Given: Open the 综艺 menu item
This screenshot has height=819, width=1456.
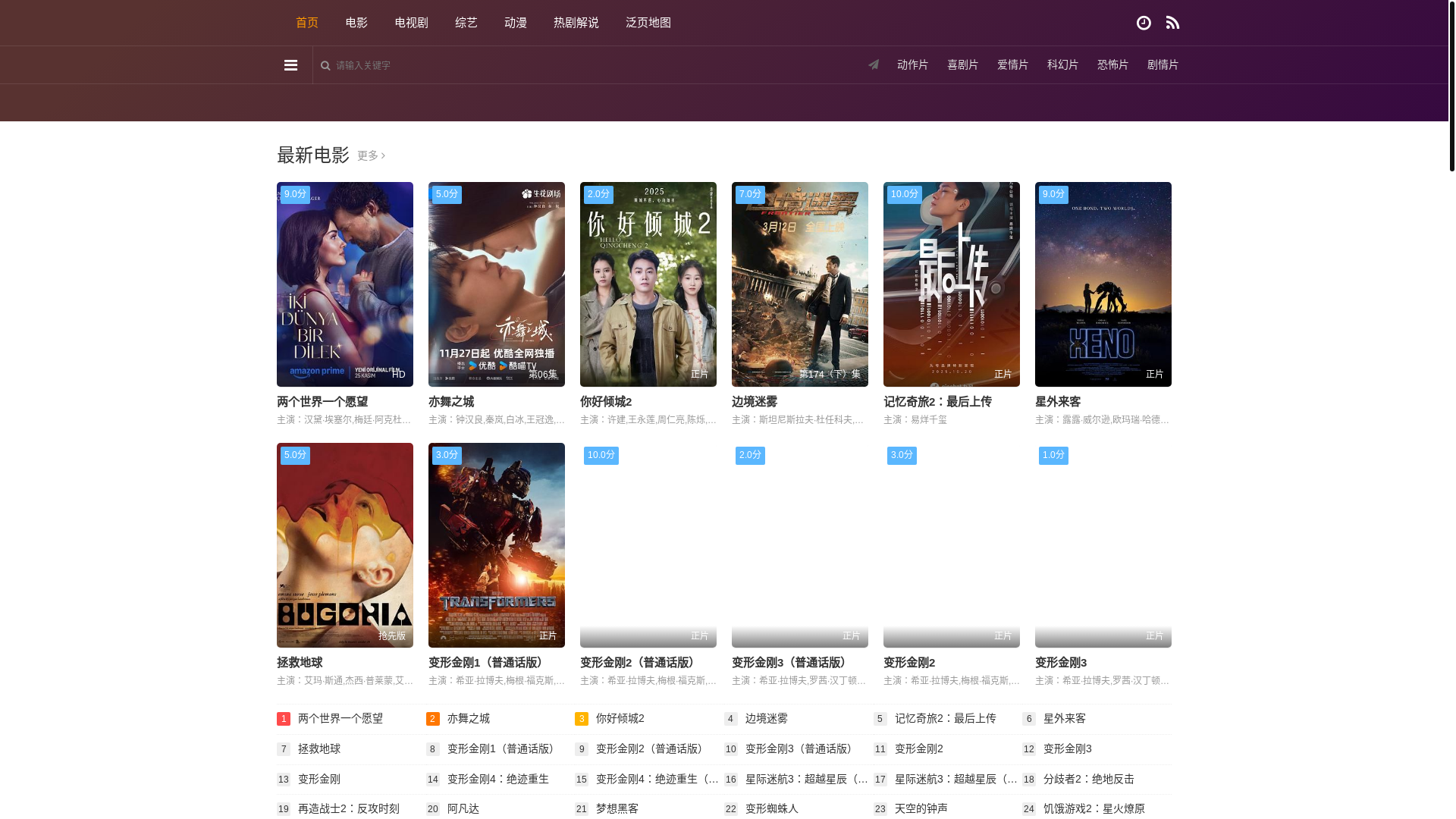Looking at the screenshot, I should pyautogui.click(x=466, y=23).
